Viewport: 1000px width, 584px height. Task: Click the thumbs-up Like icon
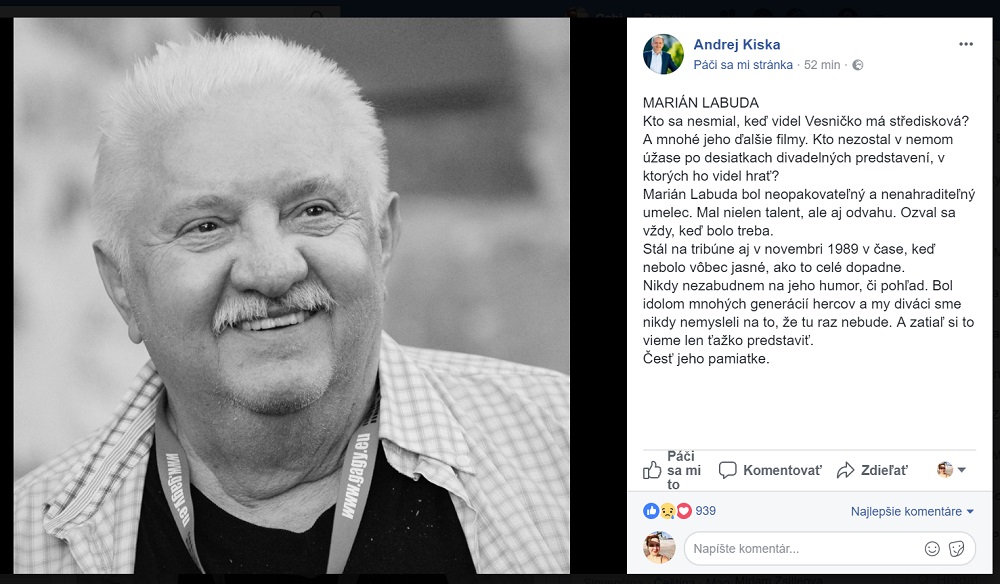coord(652,471)
